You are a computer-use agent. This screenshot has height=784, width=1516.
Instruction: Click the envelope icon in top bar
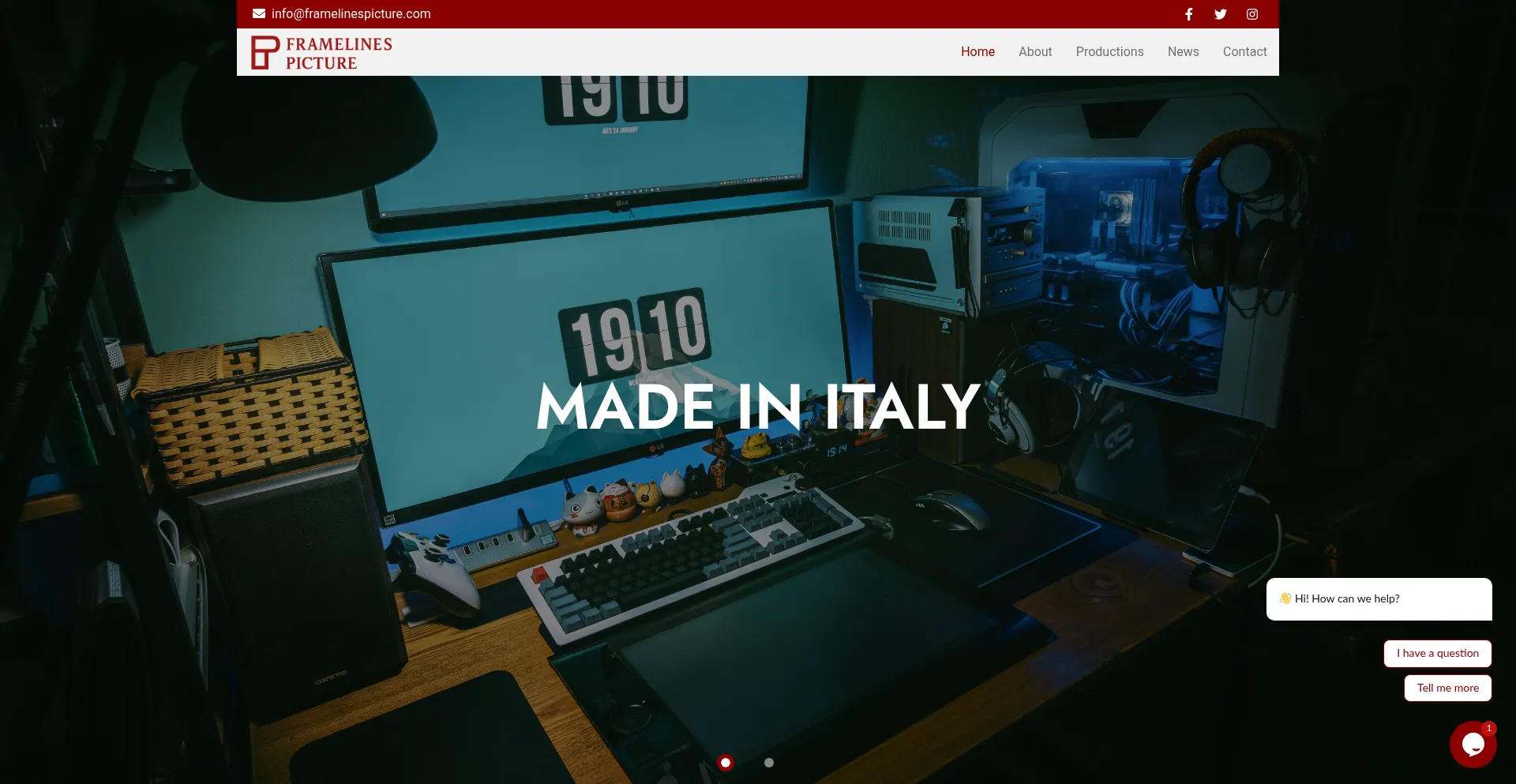tap(259, 13)
